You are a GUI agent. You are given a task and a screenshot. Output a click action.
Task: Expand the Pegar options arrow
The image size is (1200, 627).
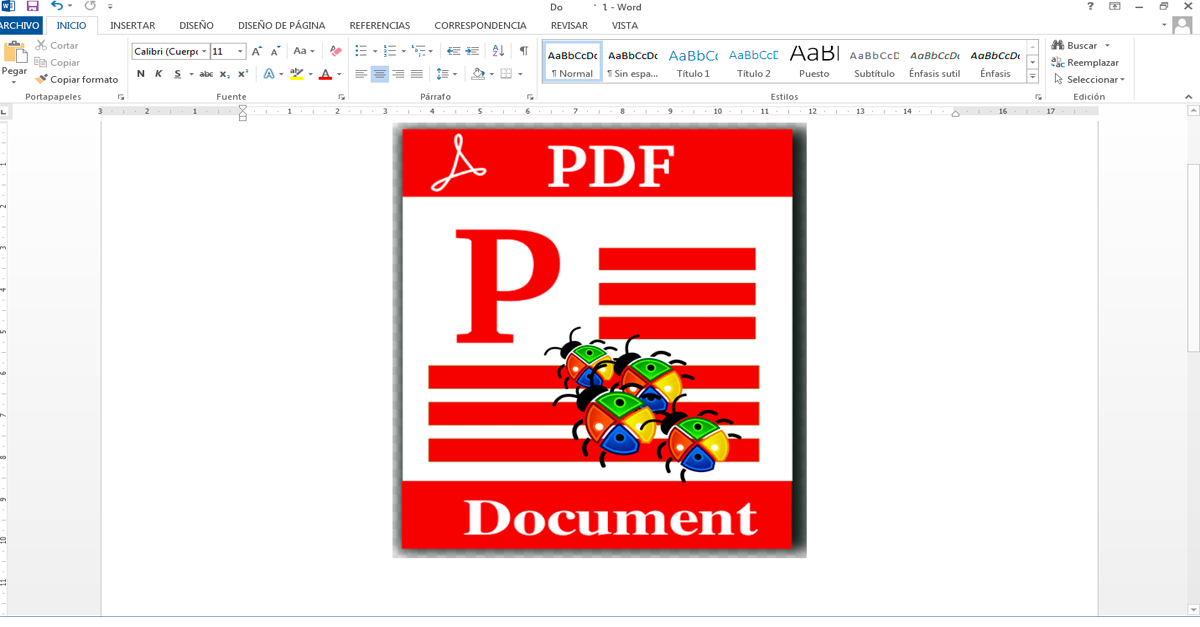[14, 82]
